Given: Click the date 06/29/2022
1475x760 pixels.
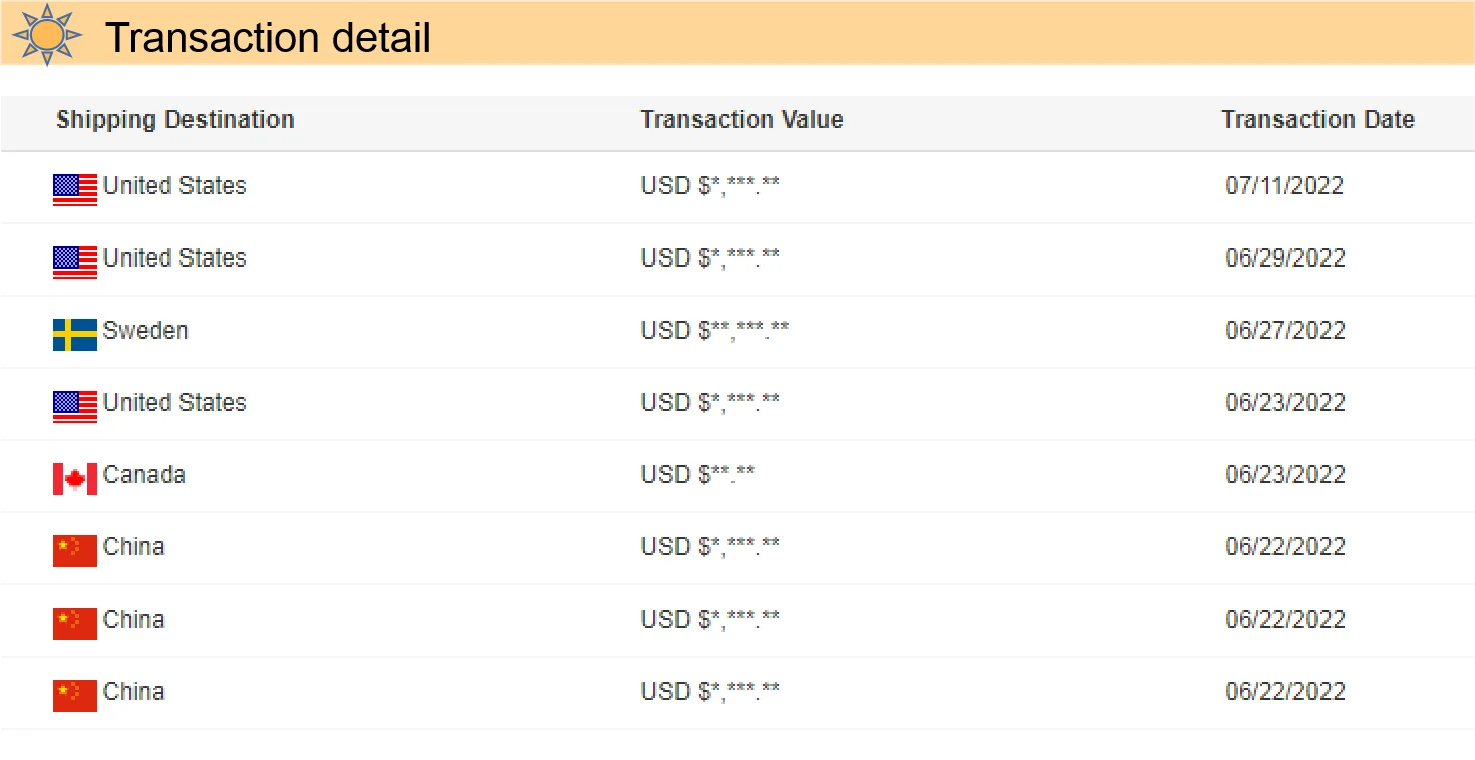Looking at the screenshot, I should point(1286,258).
